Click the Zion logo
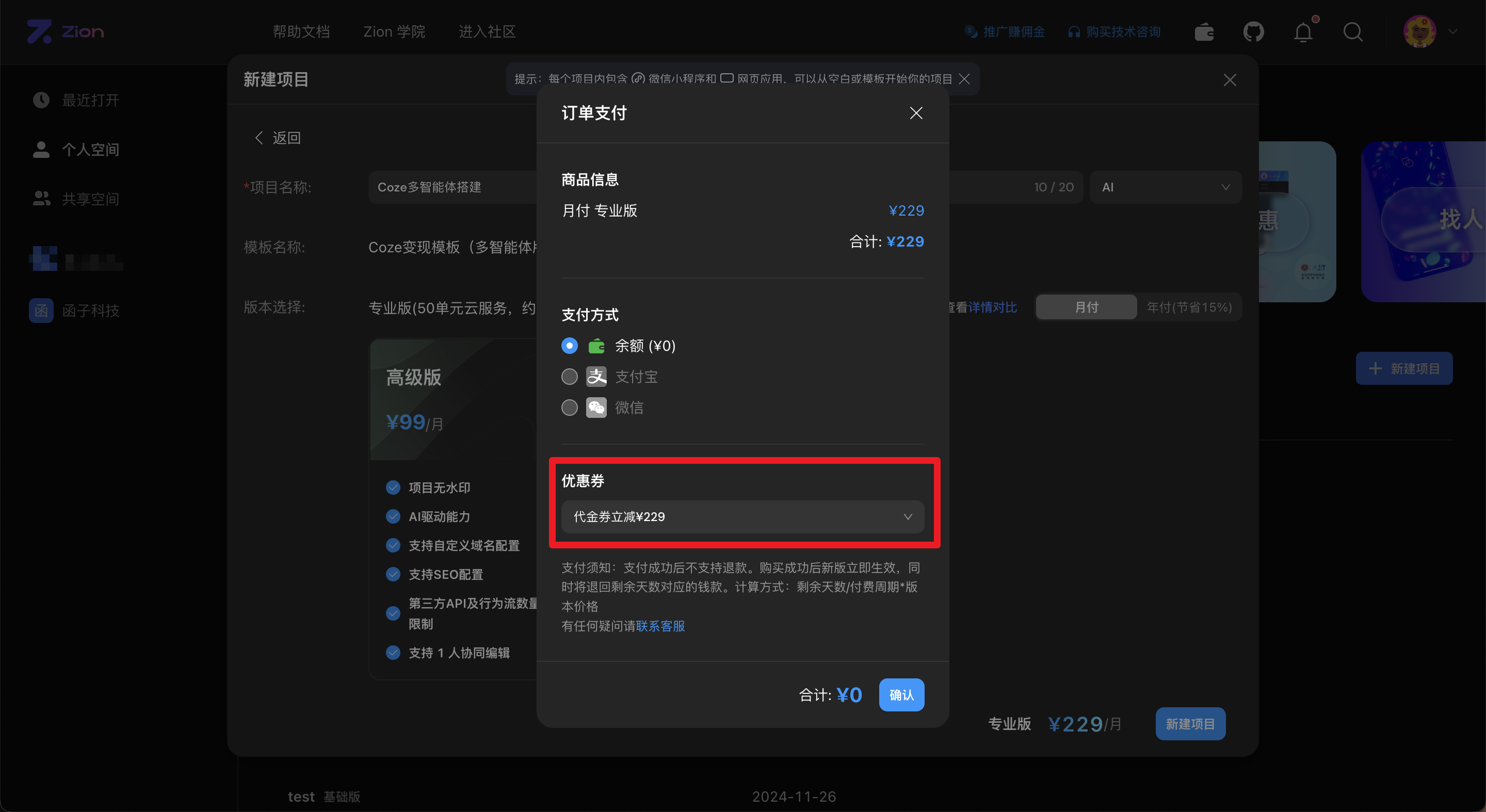 (65, 31)
